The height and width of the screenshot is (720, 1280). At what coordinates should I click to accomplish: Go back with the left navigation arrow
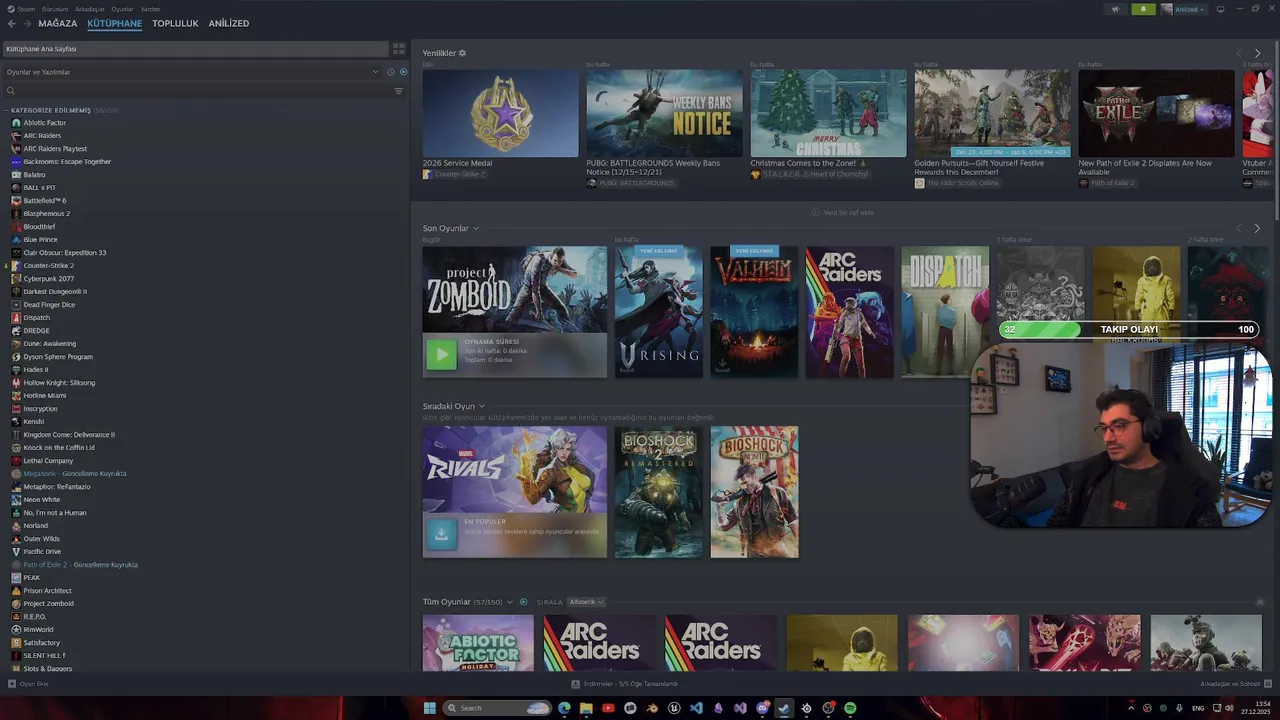12,23
